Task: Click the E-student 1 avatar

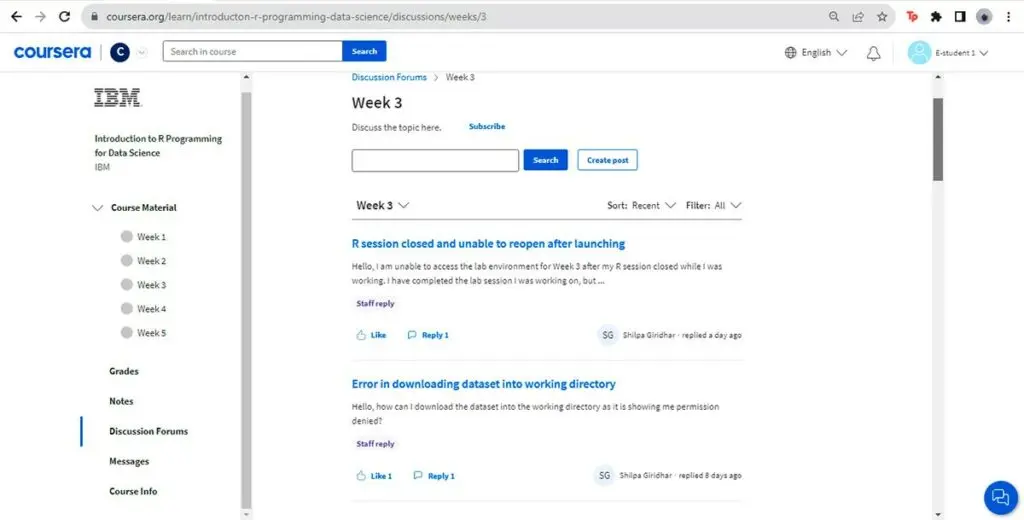Action: [919, 53]
